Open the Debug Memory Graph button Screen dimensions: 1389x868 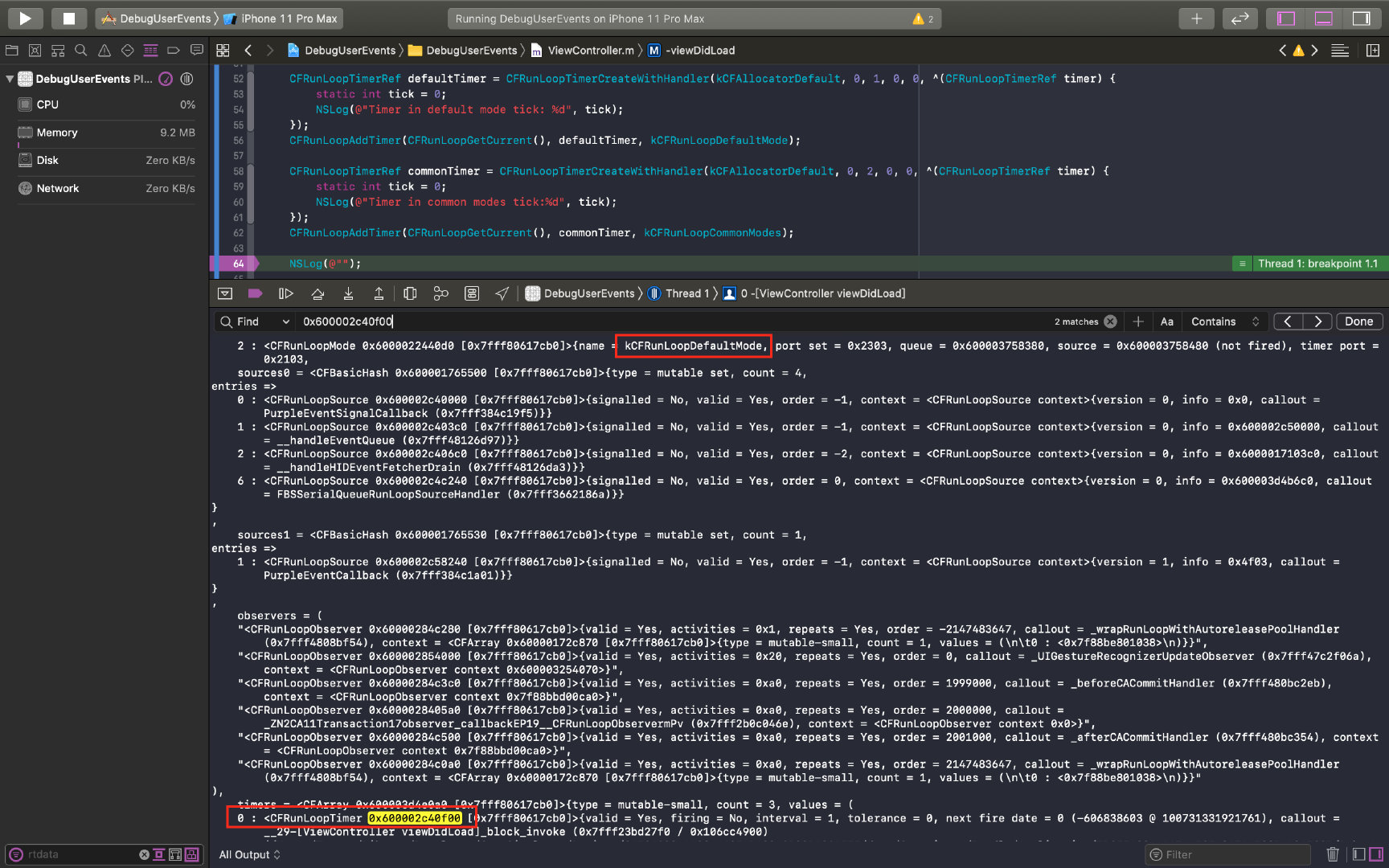440,293
